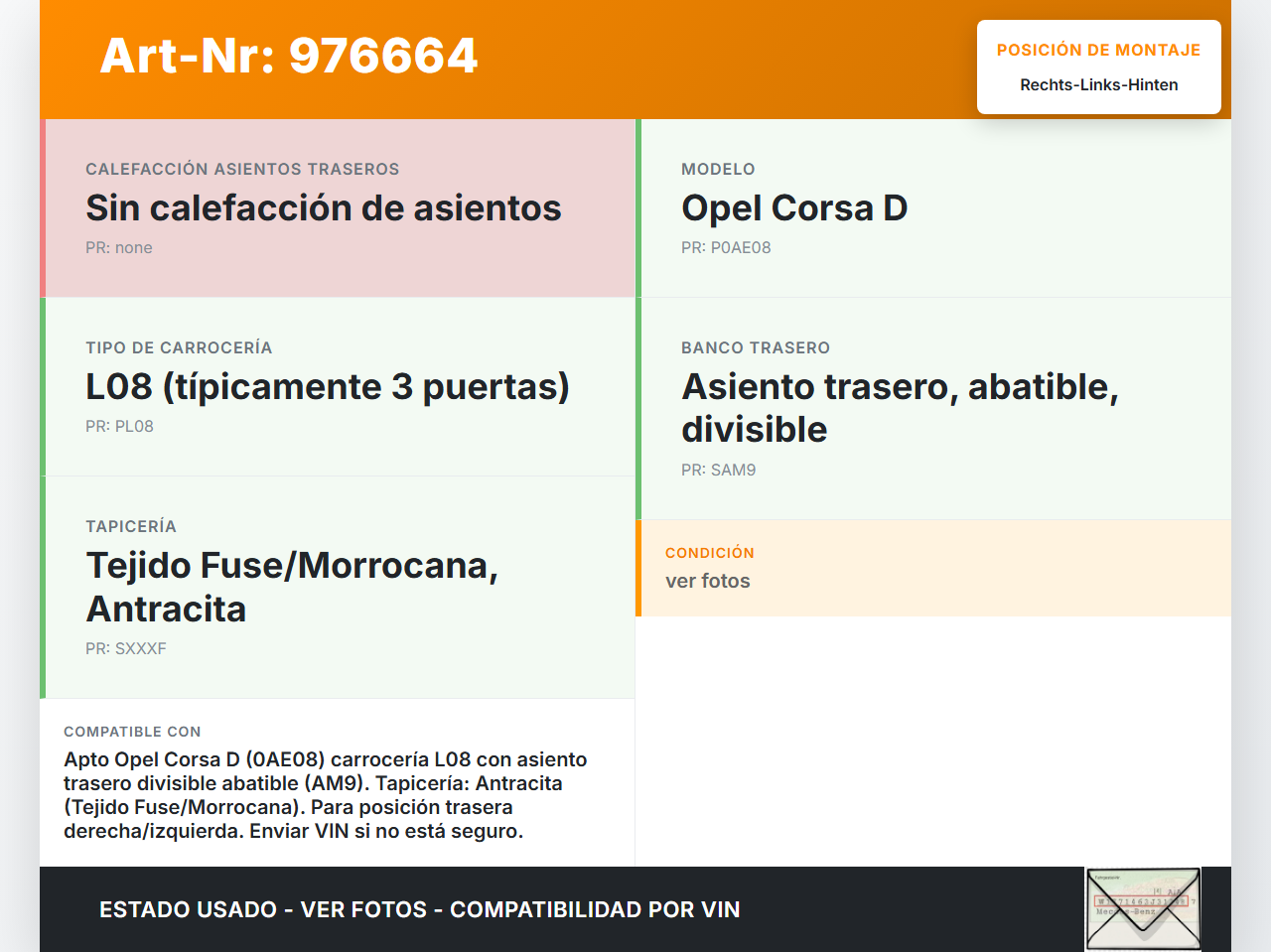The width and height of the screenshot is (1271, 952).
Task: Click the article number 976664 heading
Action: tap(289, 56)
